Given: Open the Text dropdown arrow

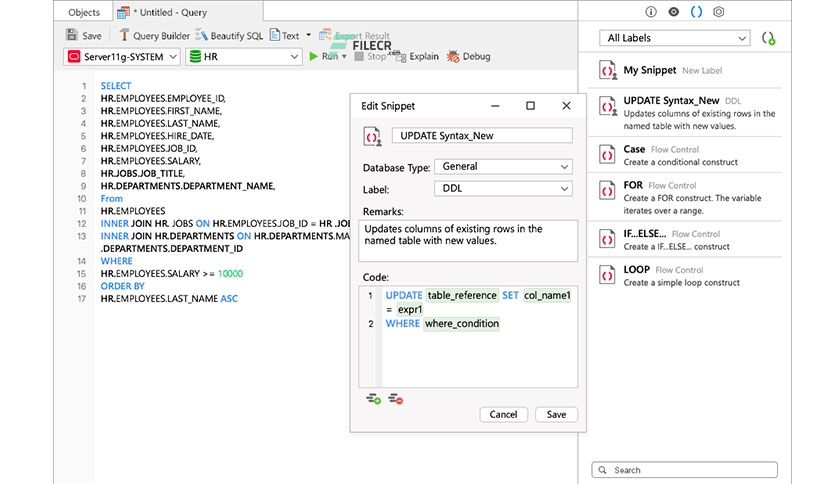Looking at the screenshot, I should tap(308, 35).
